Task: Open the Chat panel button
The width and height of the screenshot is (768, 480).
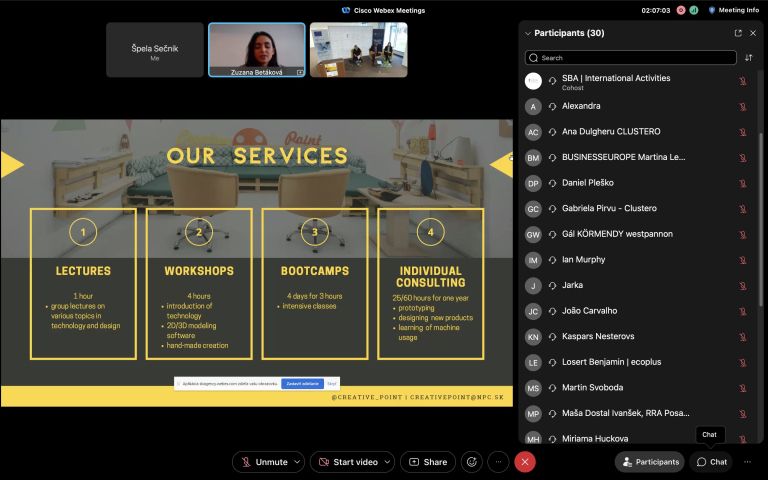Action: (x=712, y=462)
